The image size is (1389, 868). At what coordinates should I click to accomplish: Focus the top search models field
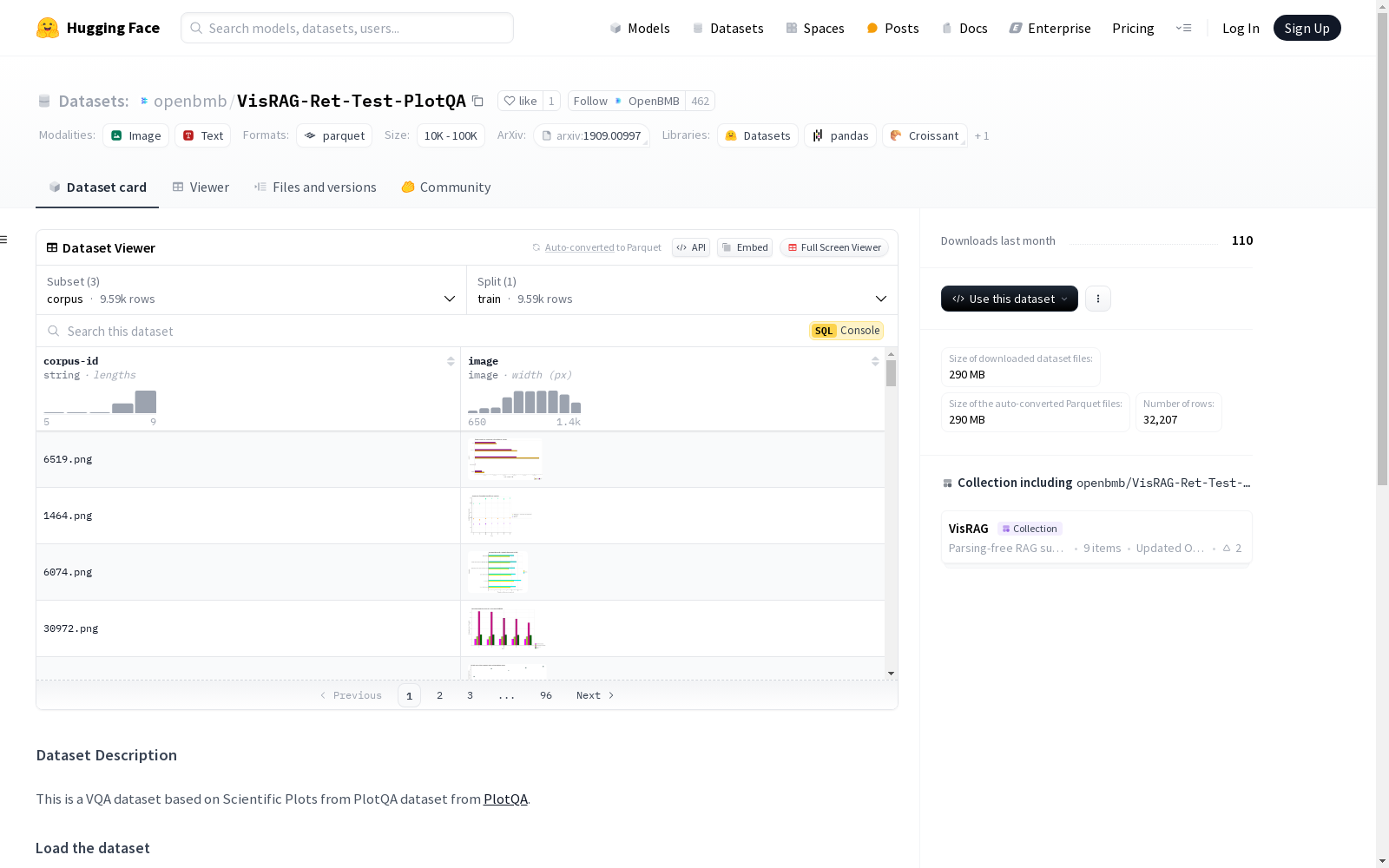pyautogui.click(x=347, y=28)
